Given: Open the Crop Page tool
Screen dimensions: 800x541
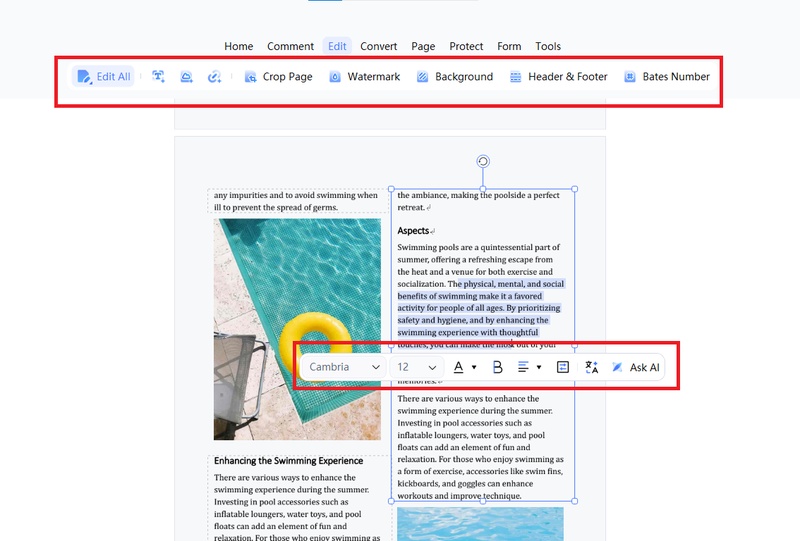Looking at the screenshot, I should [x=279, y=77].
